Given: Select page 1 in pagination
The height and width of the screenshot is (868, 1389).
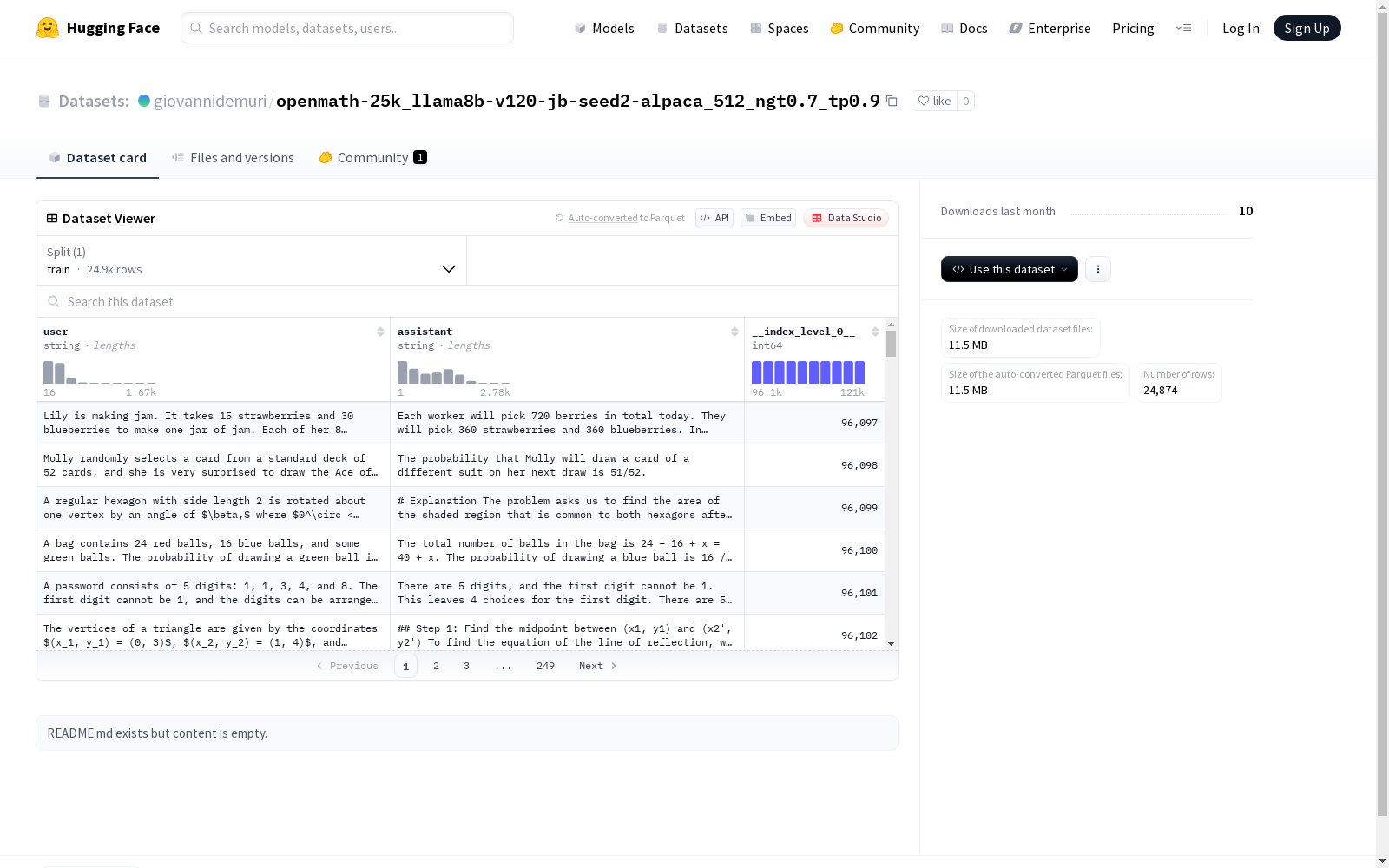Looking at the screenshot, I should pos(405,666).
